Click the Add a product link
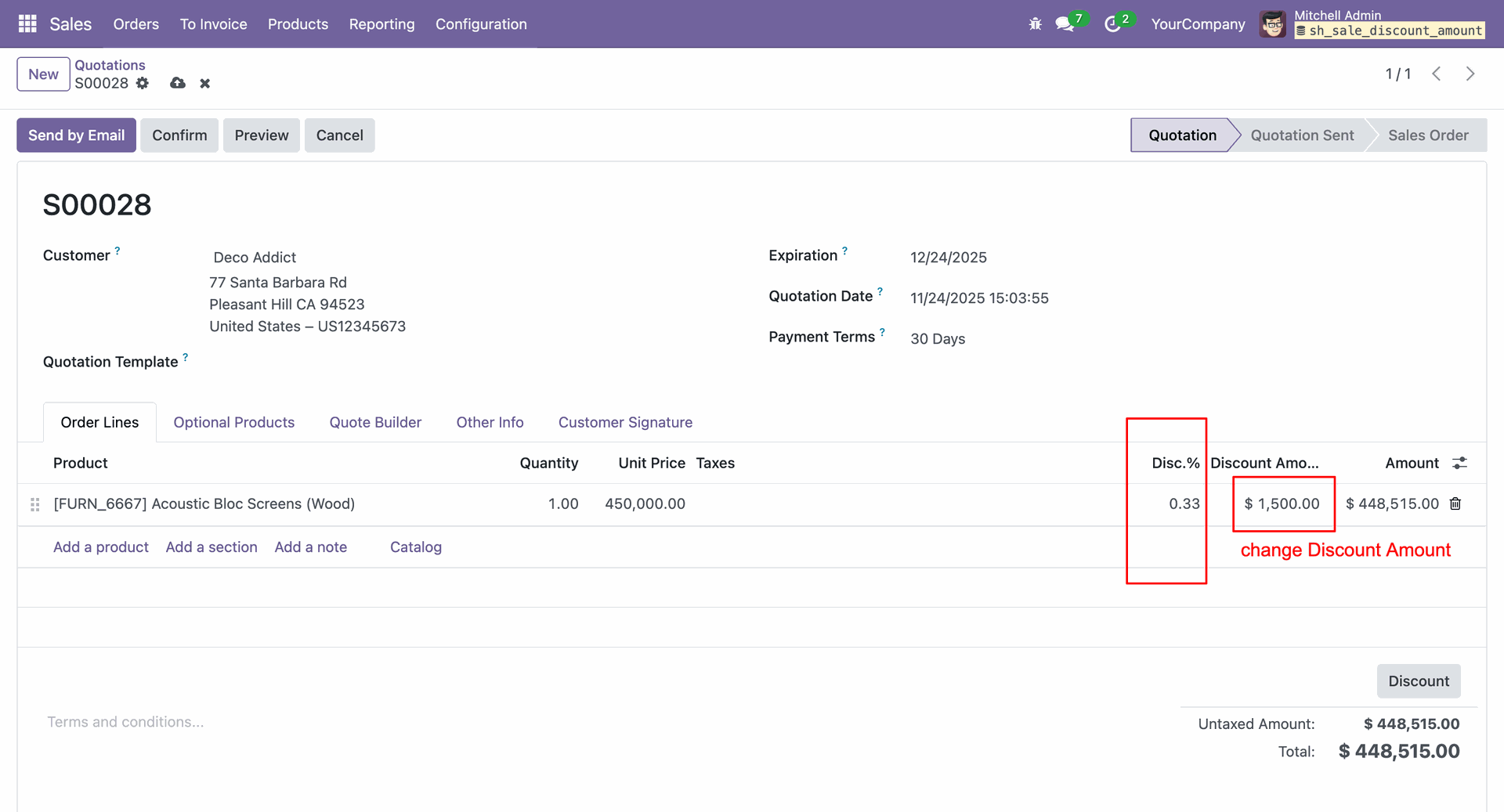This screenshot has height=812, width=1504. point(101,547)
